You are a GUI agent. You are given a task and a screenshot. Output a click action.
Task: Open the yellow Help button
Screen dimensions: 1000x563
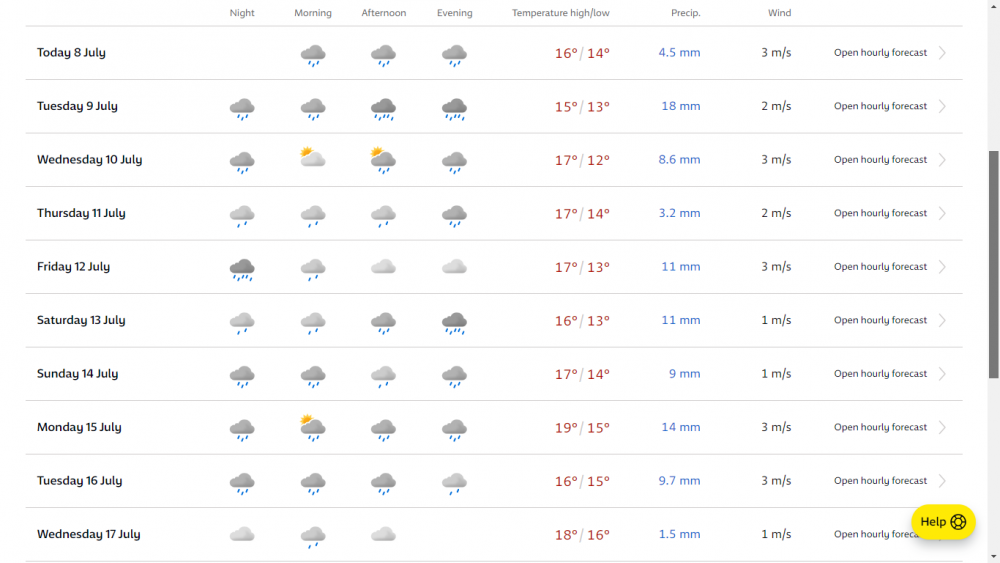[943, 522]
